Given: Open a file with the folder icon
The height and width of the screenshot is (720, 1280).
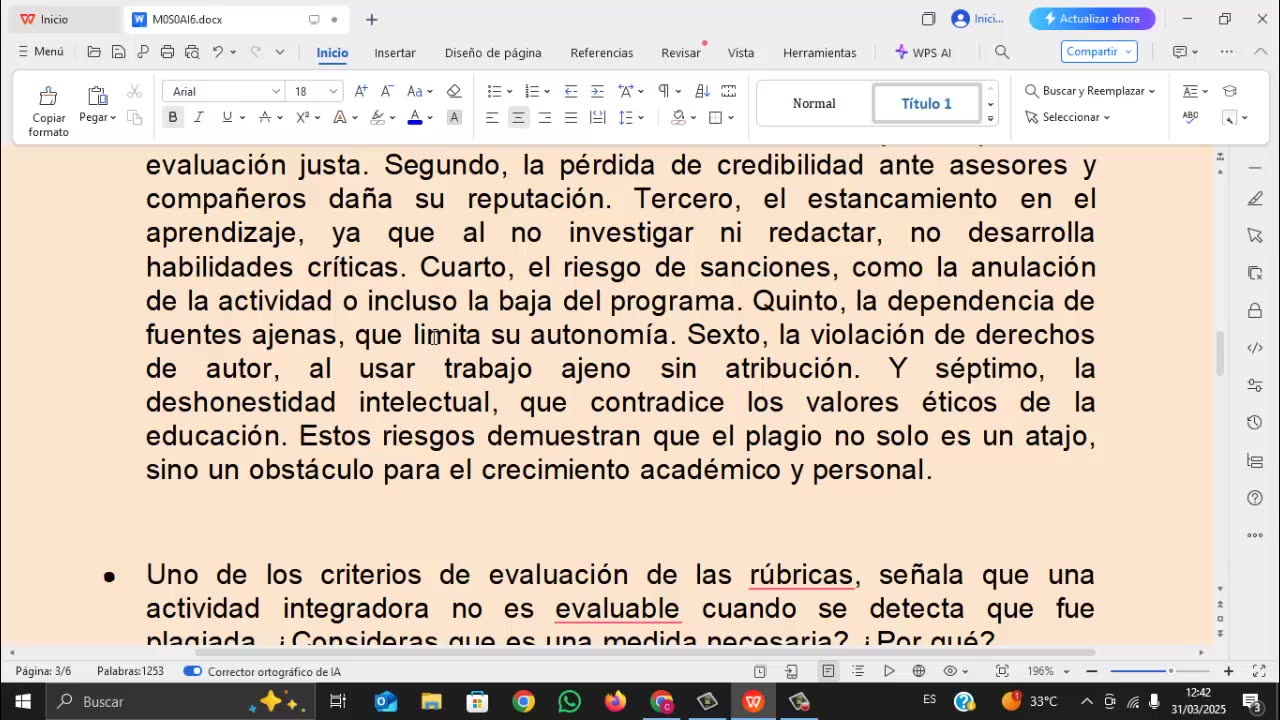Looking at the screenshot, I should 94,52.
